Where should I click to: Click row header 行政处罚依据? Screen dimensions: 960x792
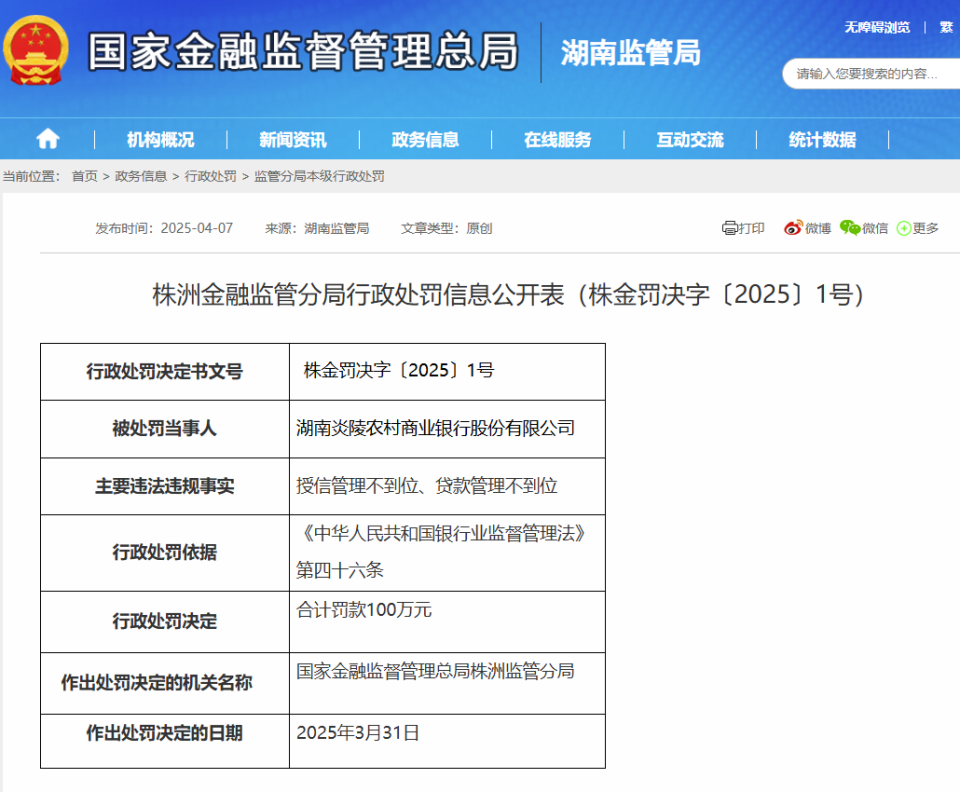coord(165,552)
